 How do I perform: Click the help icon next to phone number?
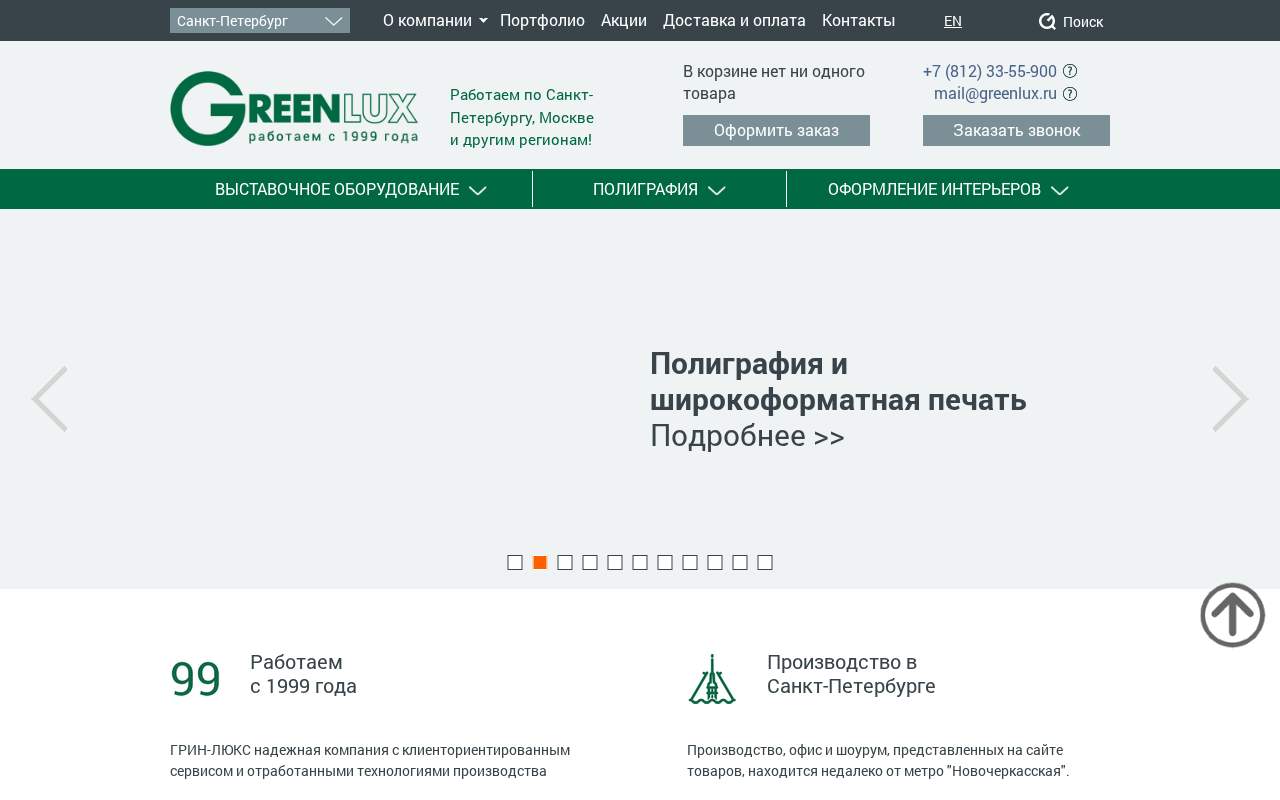[1070, 71]
